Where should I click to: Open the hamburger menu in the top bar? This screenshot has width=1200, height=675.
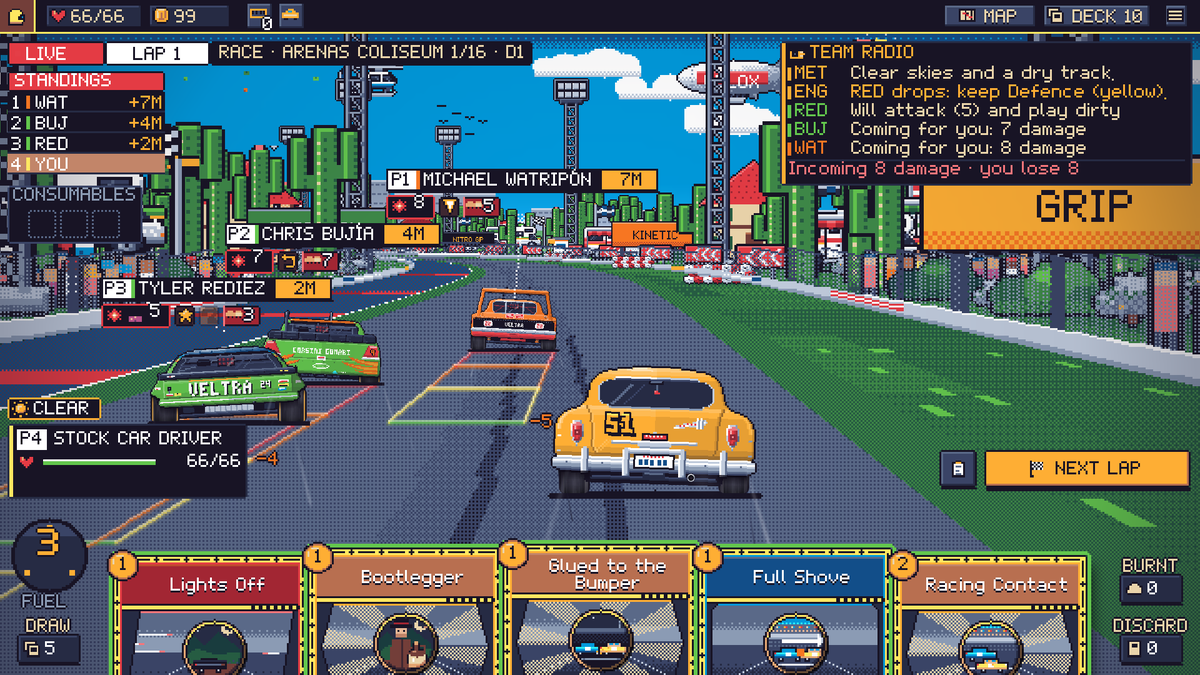tap(1174, 16)
